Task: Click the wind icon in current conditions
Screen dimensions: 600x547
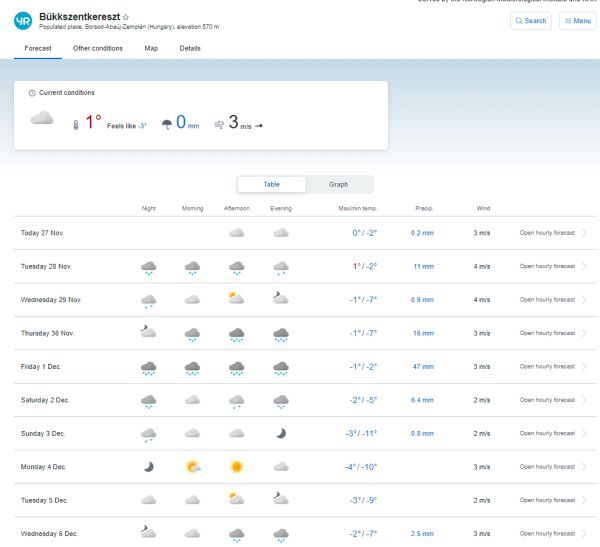Action: [x=219, y=125]
